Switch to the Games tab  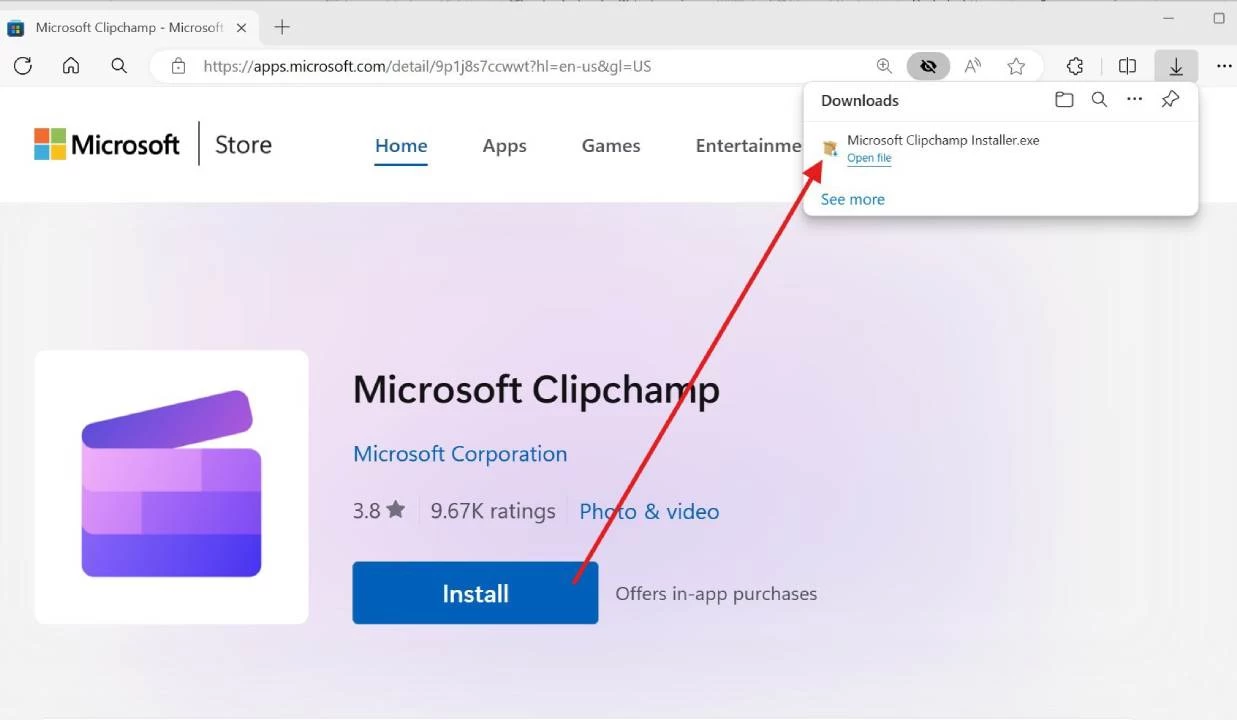[611, 146]
